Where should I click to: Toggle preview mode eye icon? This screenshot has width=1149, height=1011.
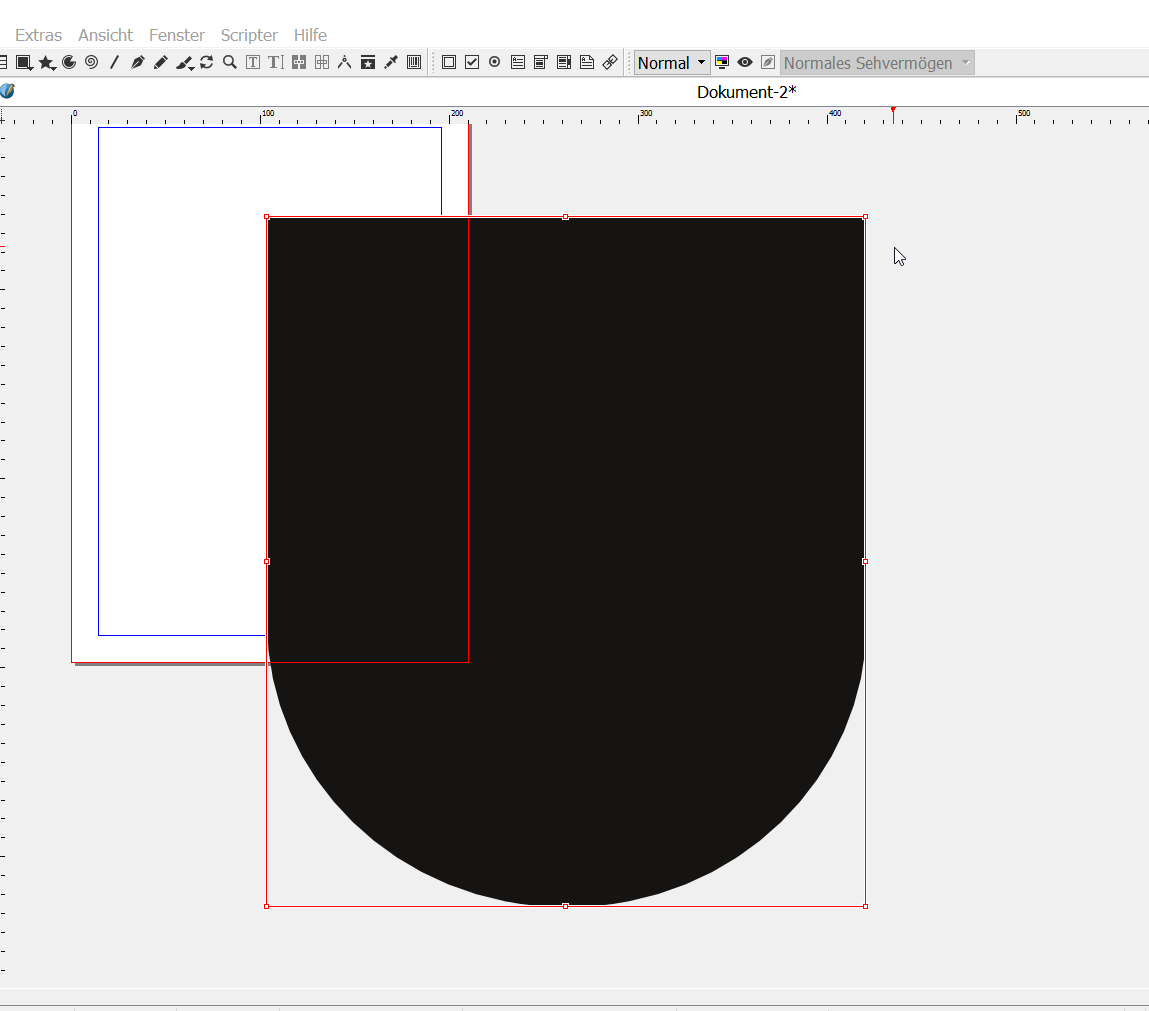pyautogui.click(x=745, y=62)
